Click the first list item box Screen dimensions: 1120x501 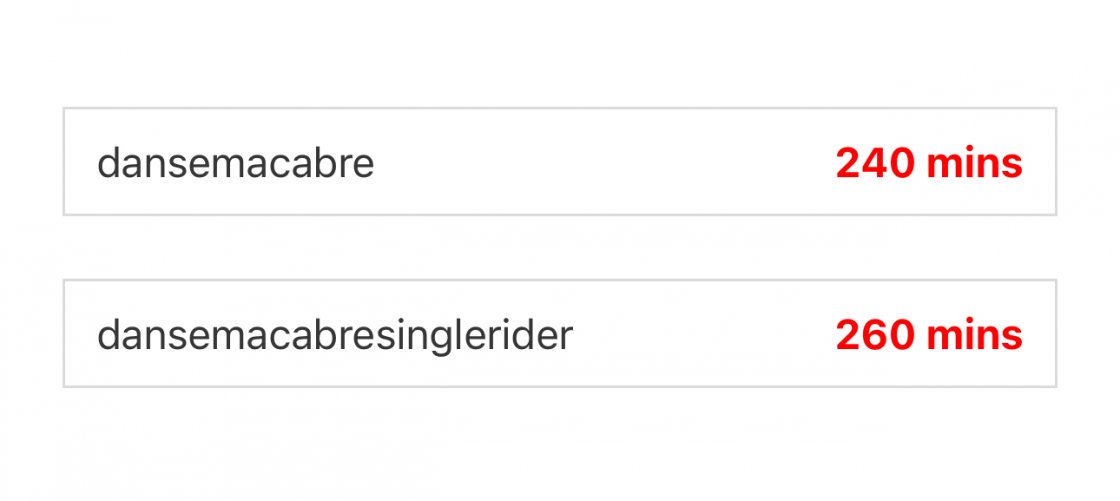(x=559, y=162)
